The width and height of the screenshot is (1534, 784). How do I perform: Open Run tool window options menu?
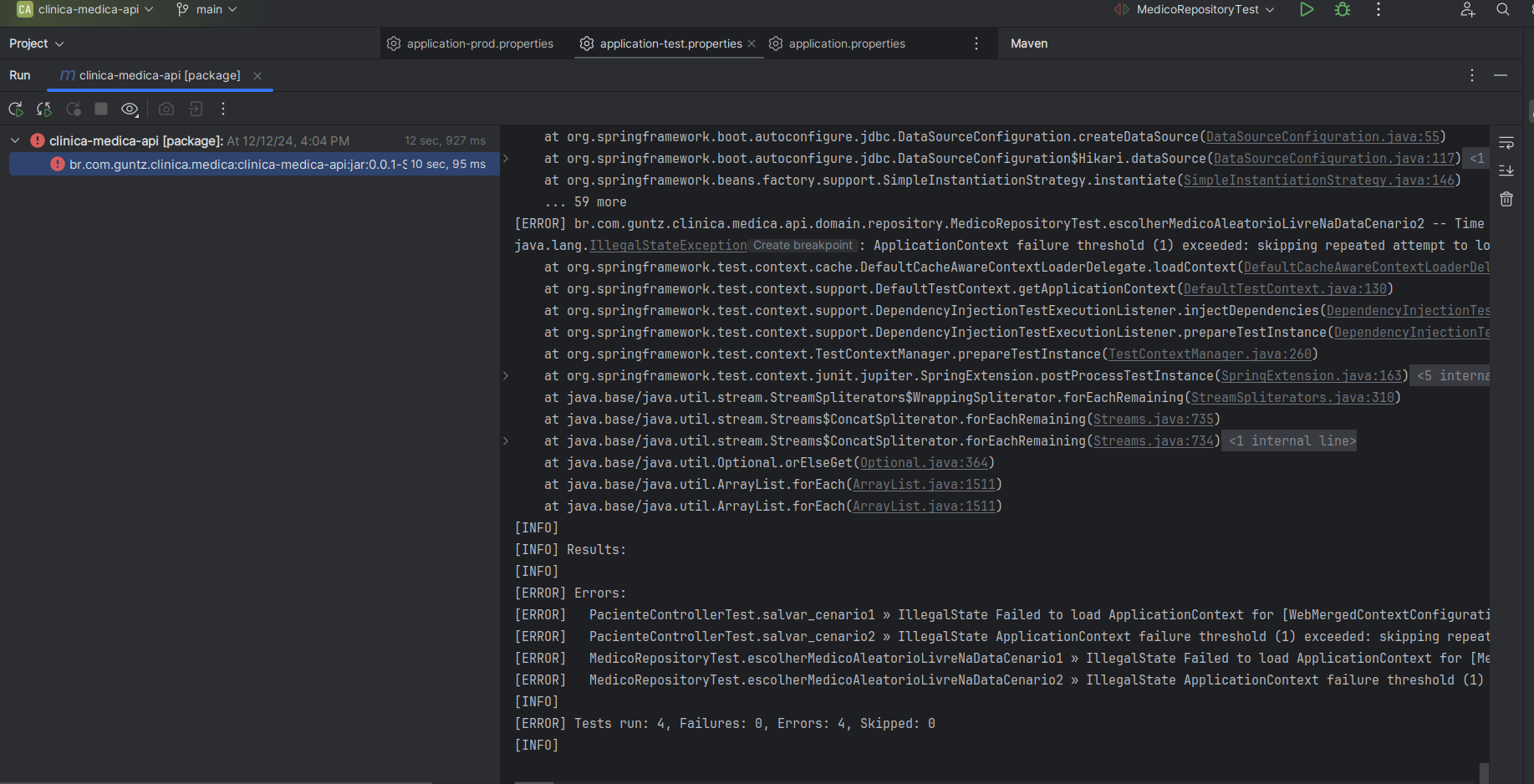(1472, 75)
